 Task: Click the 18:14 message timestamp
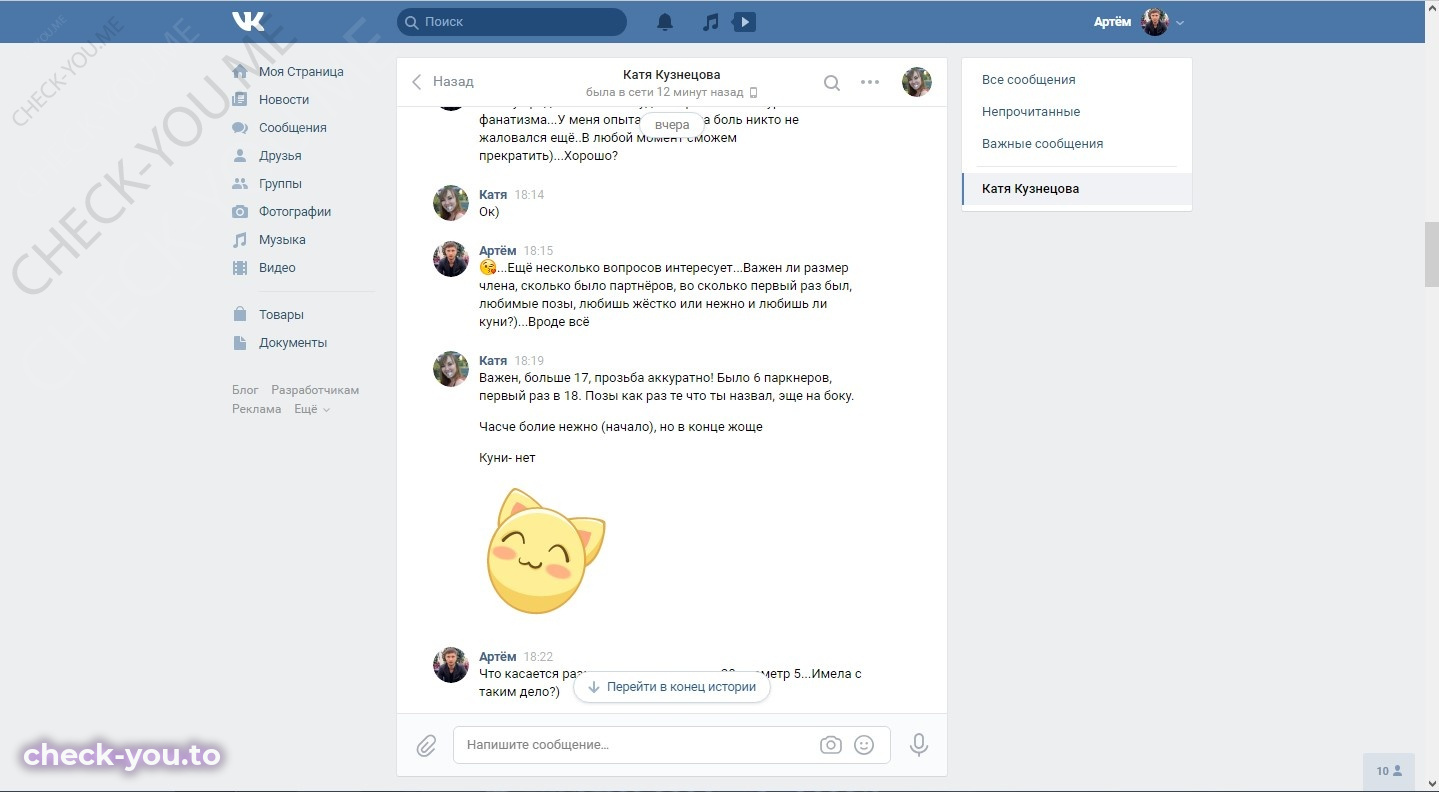529,195
